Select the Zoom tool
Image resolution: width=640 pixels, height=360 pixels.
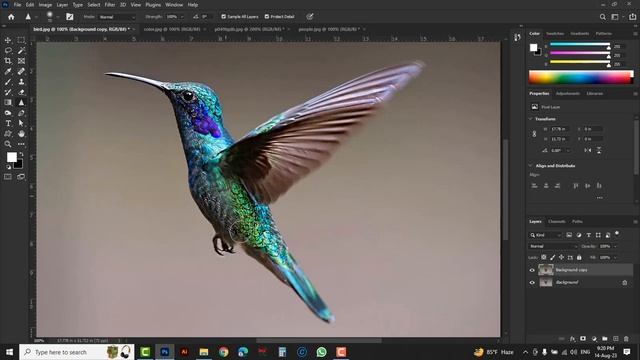[x=8, y=144]
